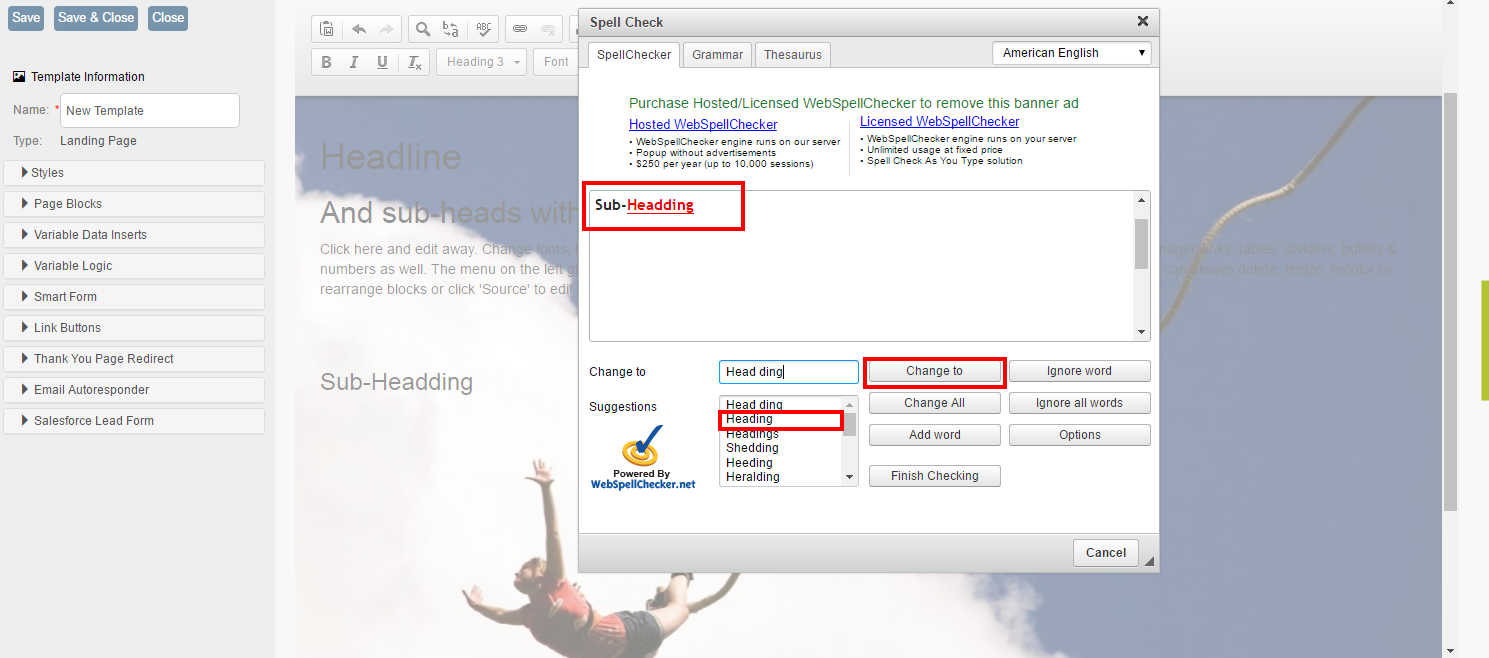The height and width of the screenshot is (658, 1489).
Task: Click the 'Headline' text in the page
Action: tap(390, 157)
